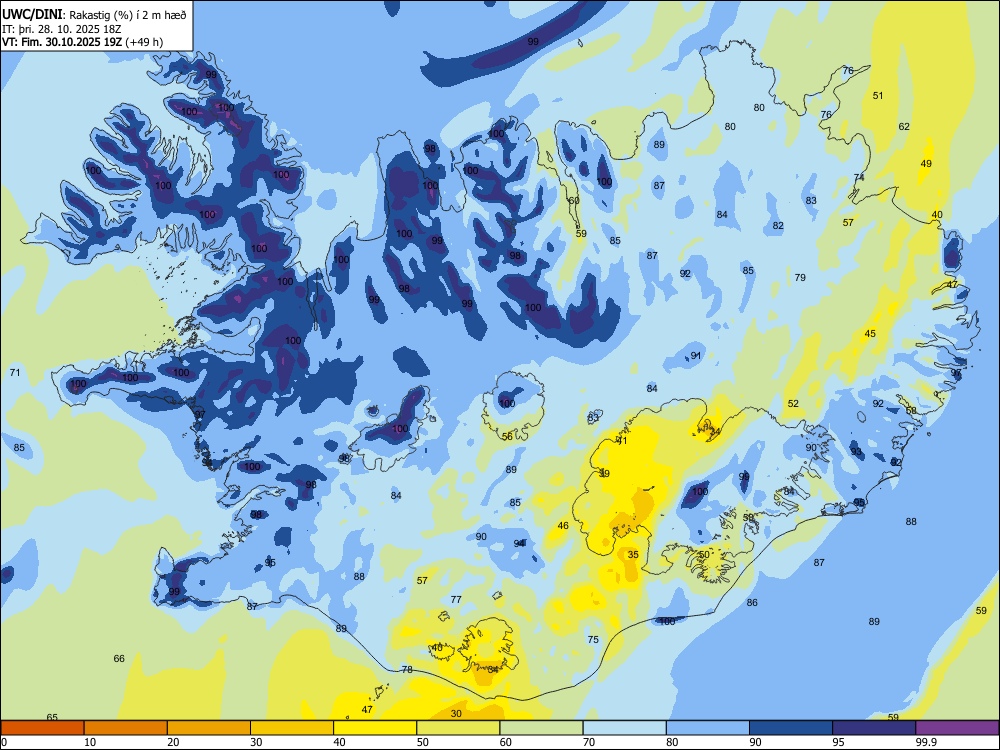Click the bright yellow 40–50 legend swatch
This screenshot has width=1000, height=750.
click(375, 728)
